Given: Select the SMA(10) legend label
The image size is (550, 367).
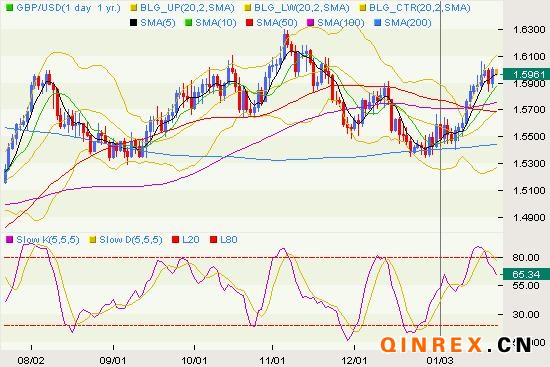Looking at the screenshot, I should click(x=216, y=23).
